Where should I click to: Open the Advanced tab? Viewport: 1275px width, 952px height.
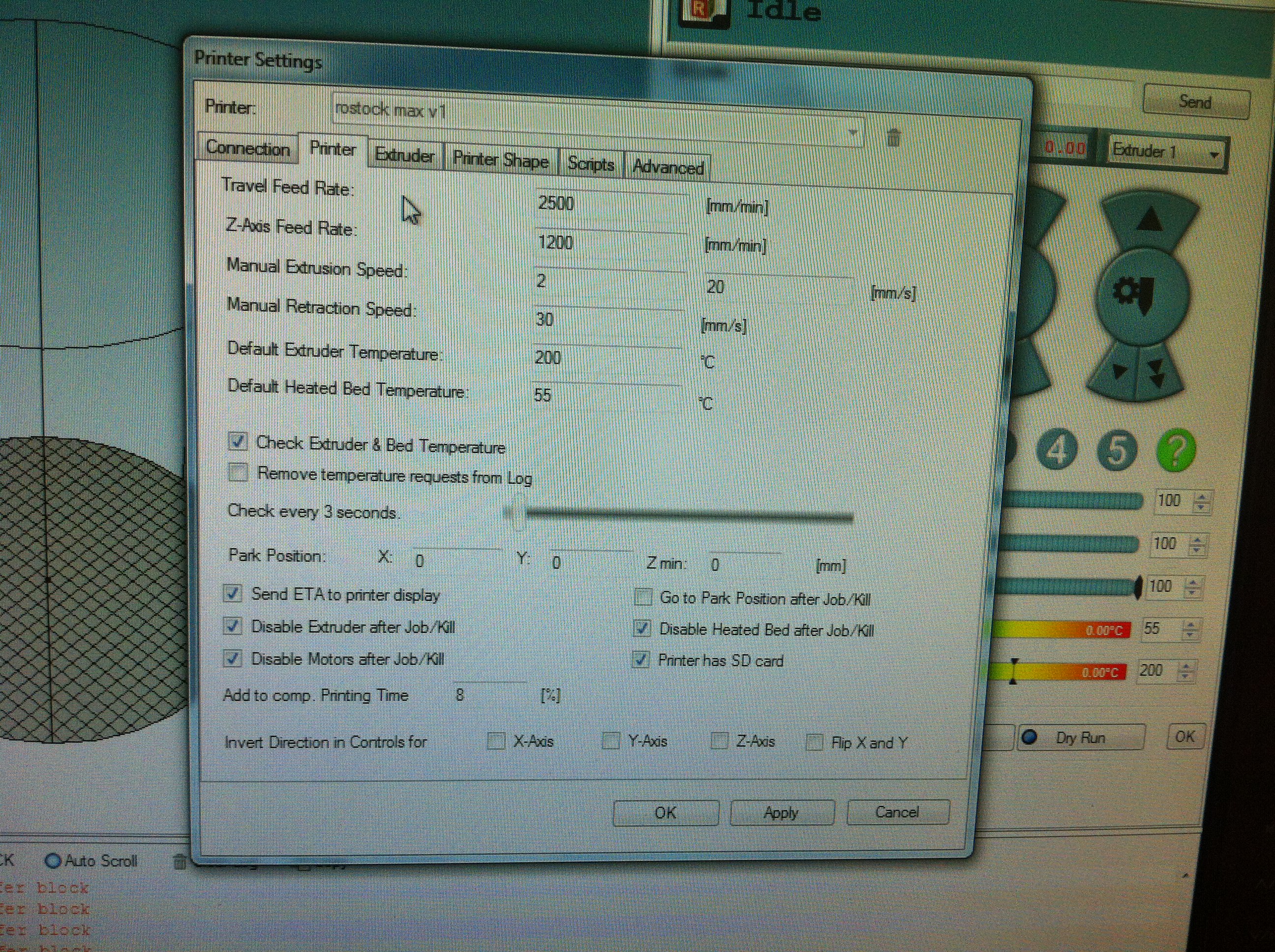click(x=668, y=167)
